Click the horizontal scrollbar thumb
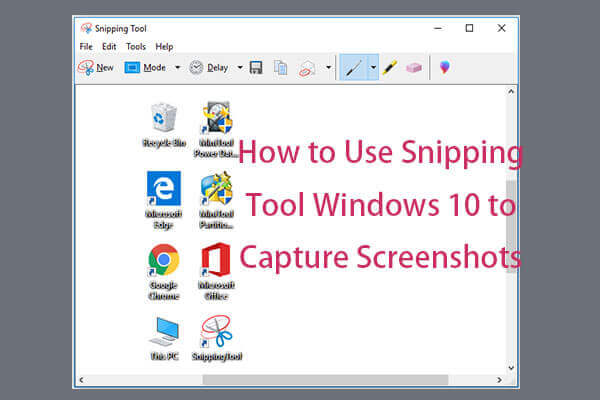The image size is (600, 400). [325, 380]
